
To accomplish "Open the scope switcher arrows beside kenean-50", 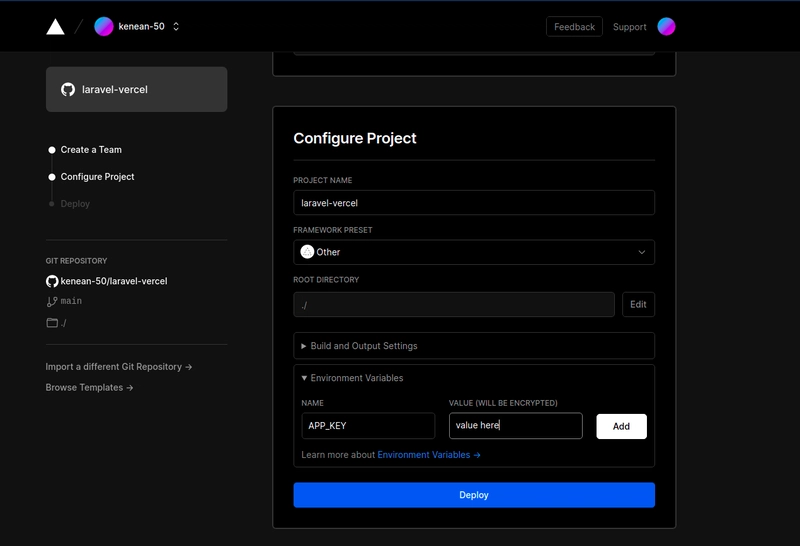I will (176, 27).
